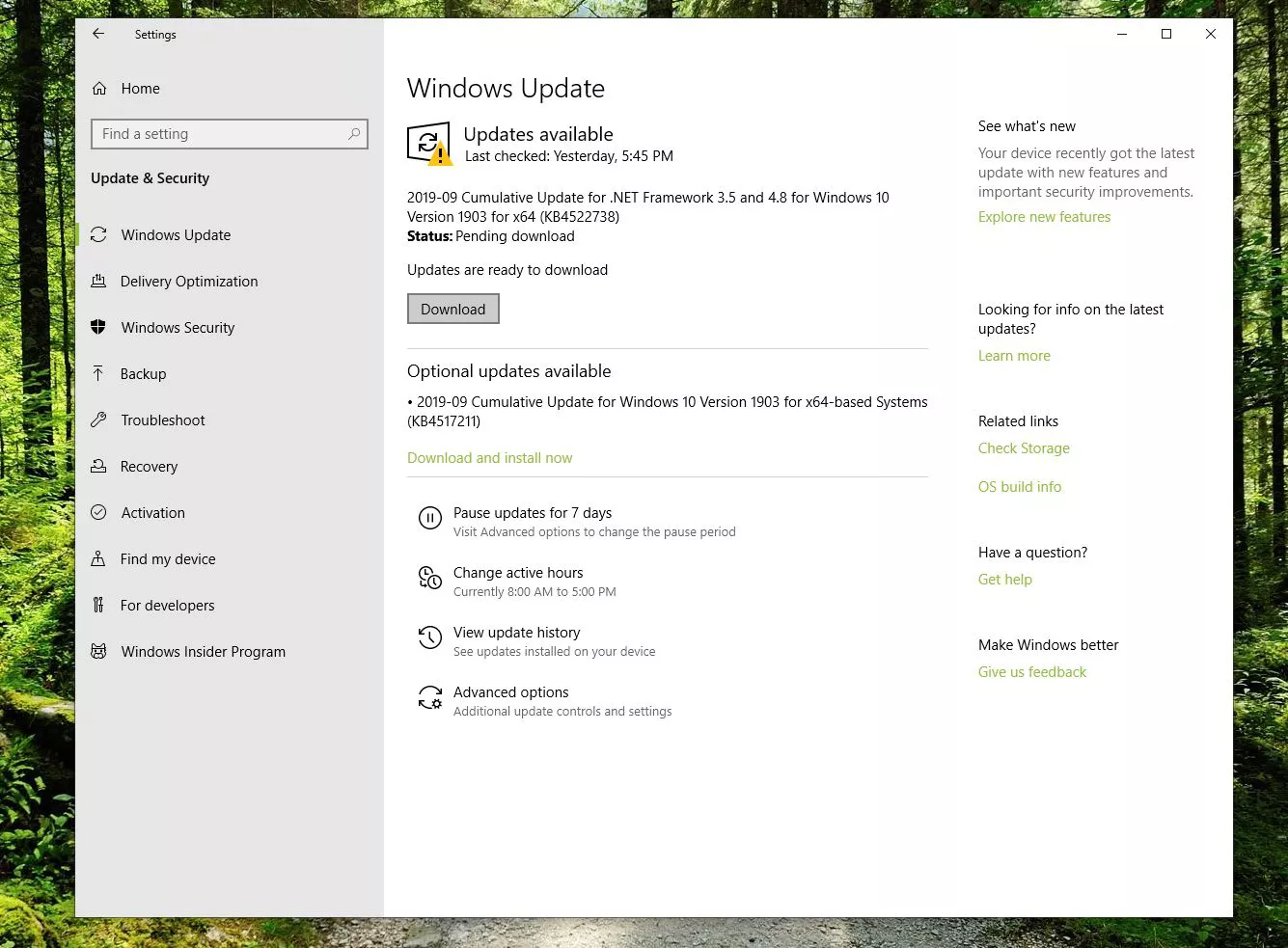Screen dimensions: 1288x948
Task: Select the Troubleshoot wrench icon
Action: point(99,420)
